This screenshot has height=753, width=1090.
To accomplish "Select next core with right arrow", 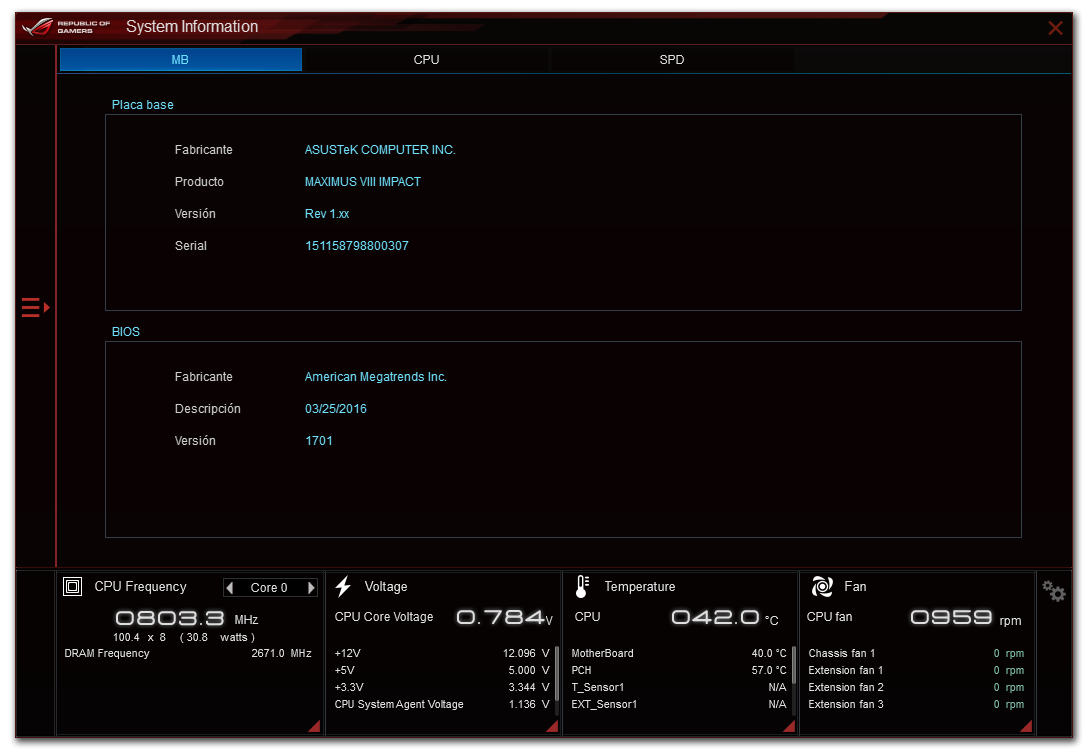I will [x=311, y=588].
